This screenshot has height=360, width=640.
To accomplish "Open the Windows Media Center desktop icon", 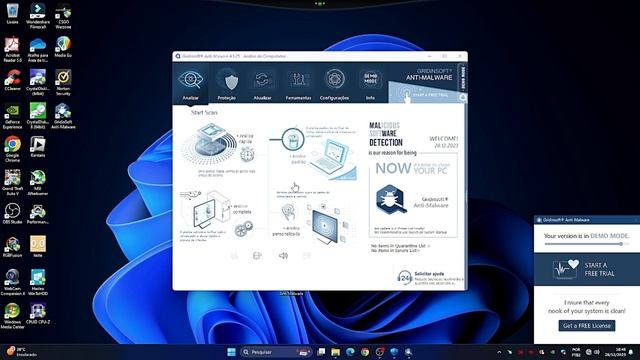I will click(12, 316).
